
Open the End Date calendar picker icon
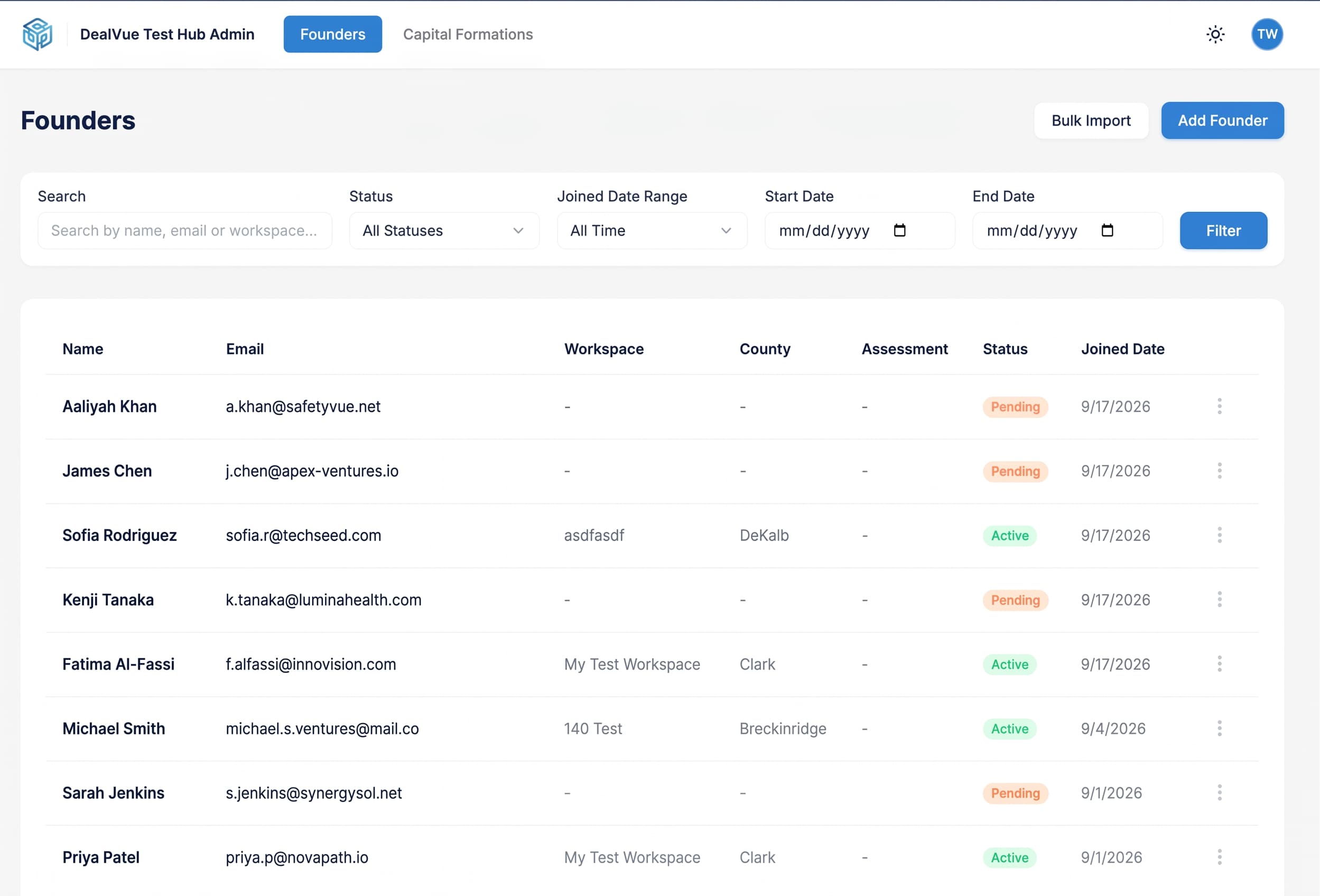click(x=1107, y=230)
